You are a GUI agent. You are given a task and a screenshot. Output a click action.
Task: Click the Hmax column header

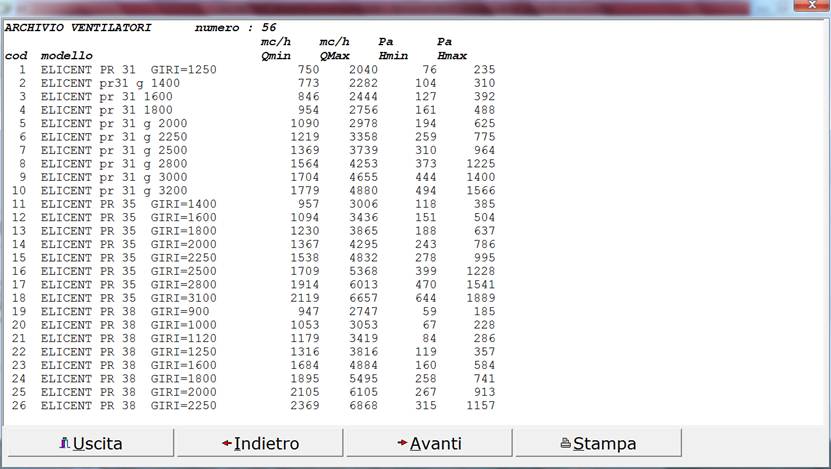[x=452, y=56]
